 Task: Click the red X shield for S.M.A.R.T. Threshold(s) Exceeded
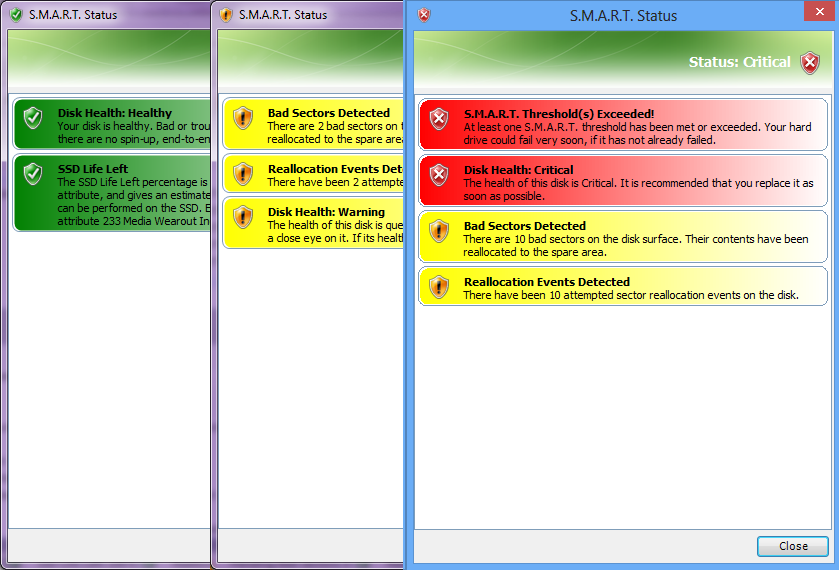(439, 119)
